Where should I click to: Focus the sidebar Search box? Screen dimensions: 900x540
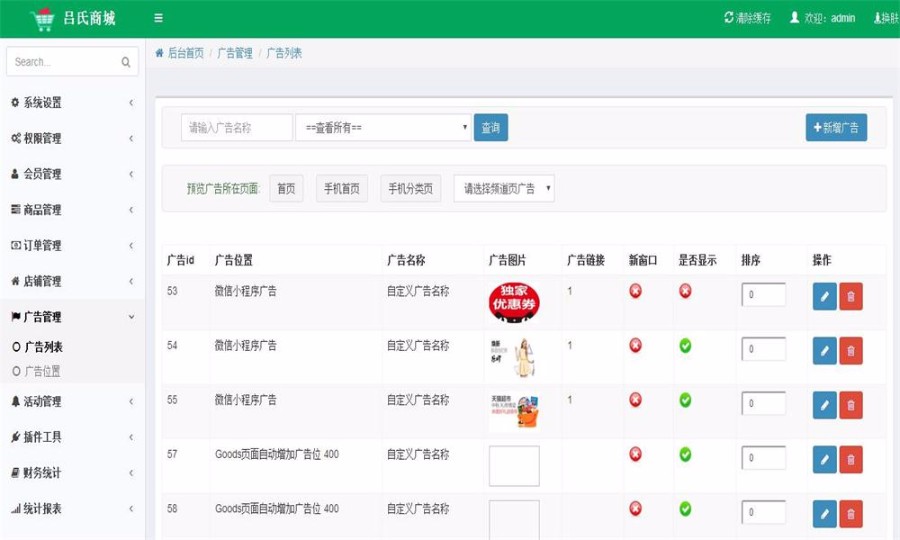tap(72, 61)
